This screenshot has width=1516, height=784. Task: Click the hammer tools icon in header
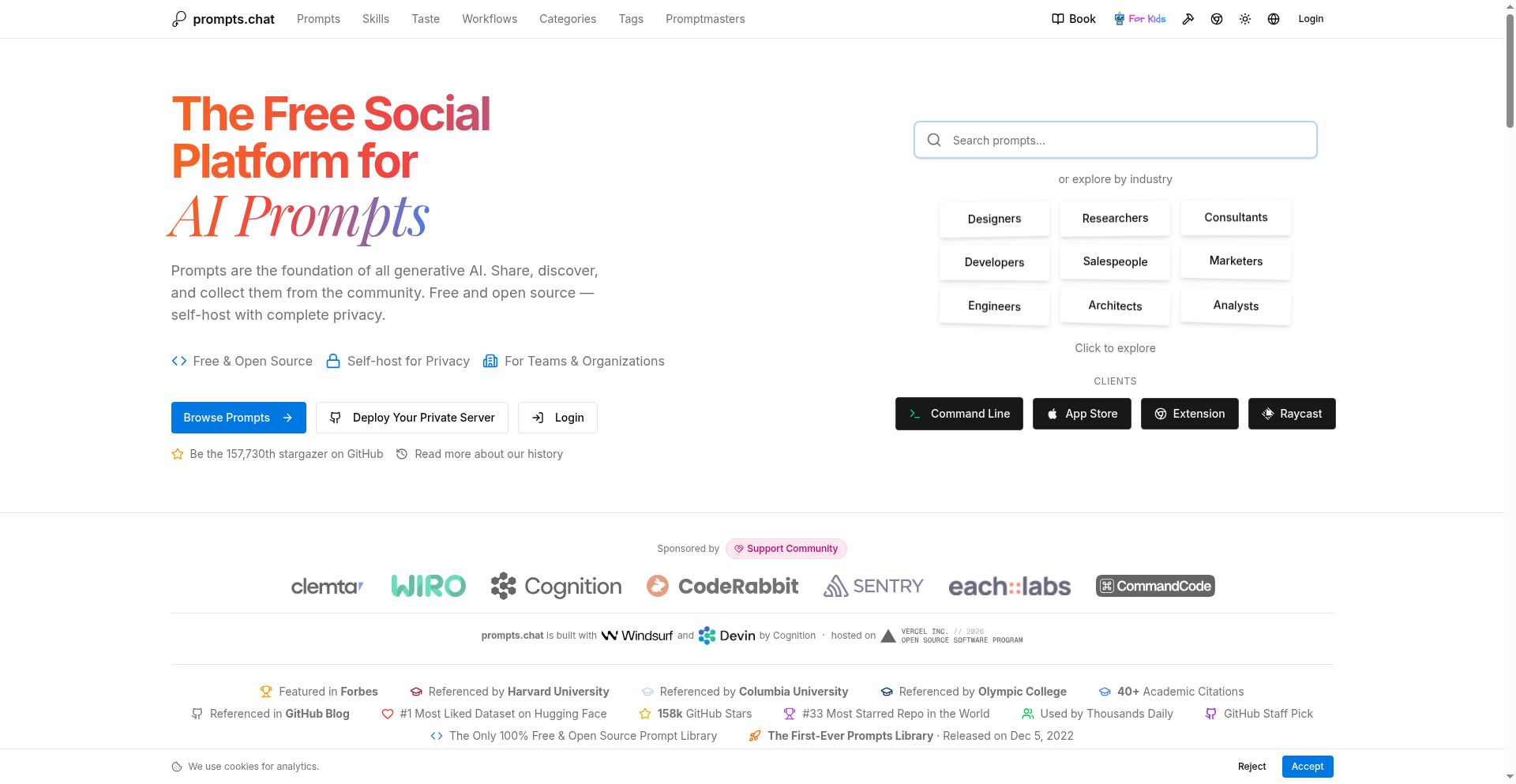pos(1188,19)
